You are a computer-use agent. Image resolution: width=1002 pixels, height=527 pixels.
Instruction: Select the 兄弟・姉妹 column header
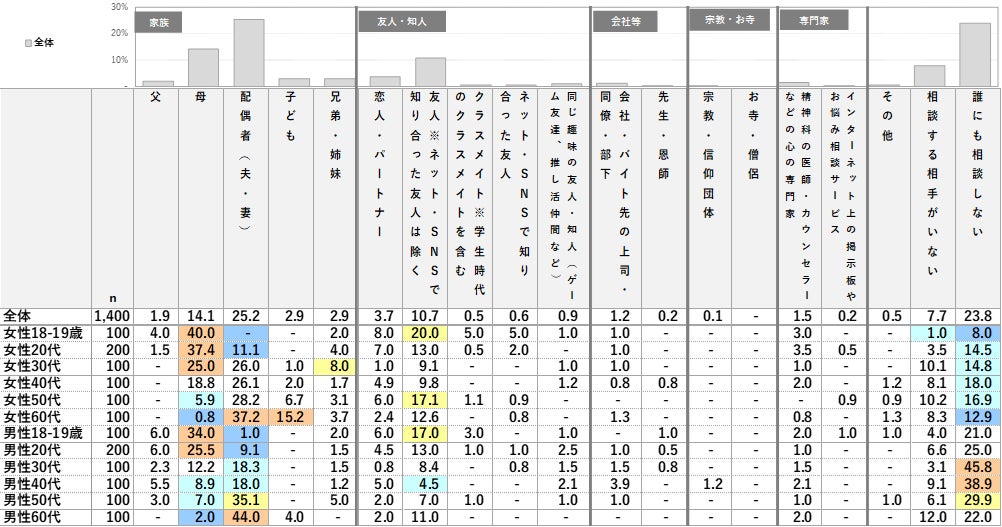point(335,198)
